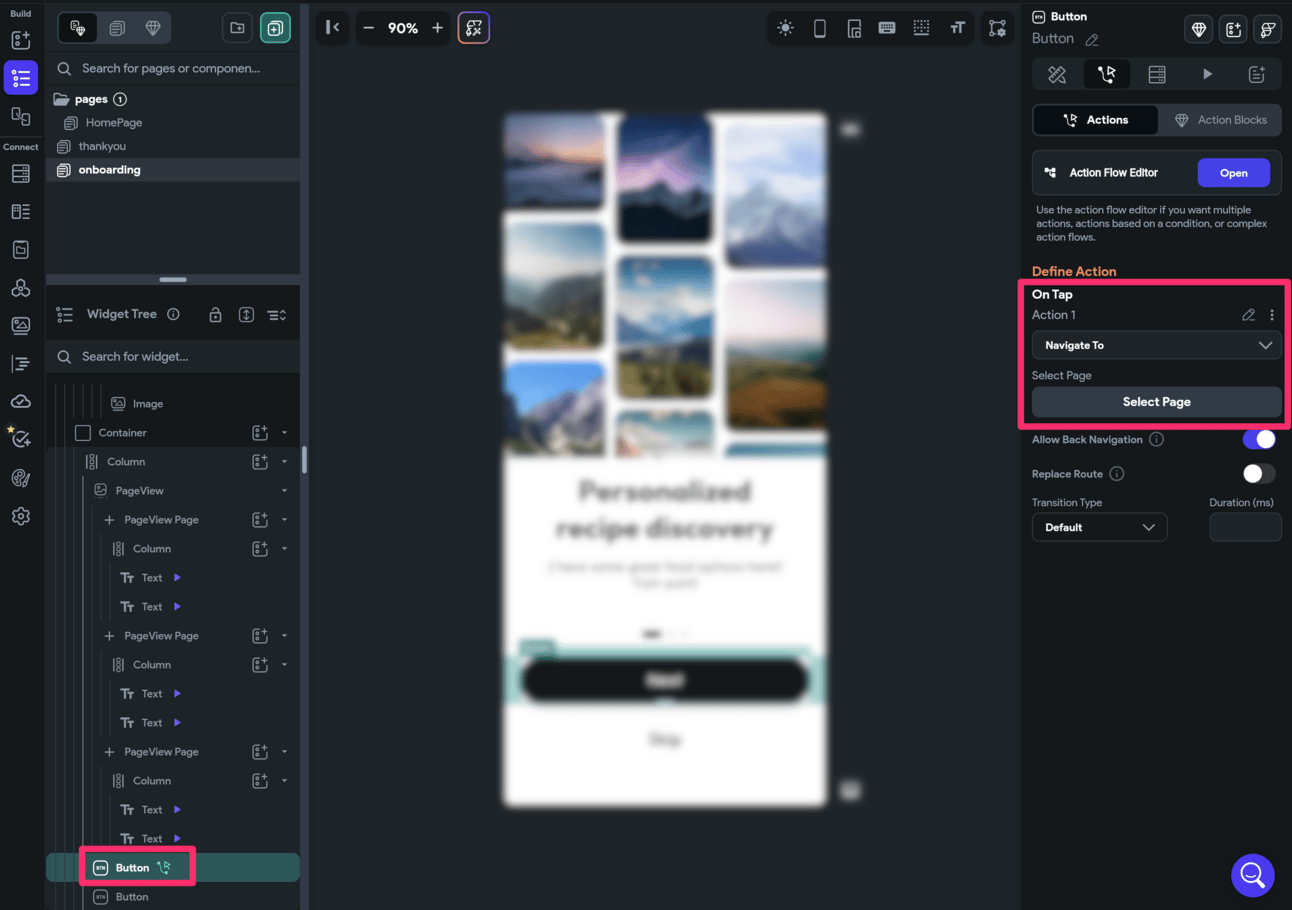This screenshot has height=910, width=1292.
Task: Open Action 1 three-dot menu
Action: (x=1272, y=315)
